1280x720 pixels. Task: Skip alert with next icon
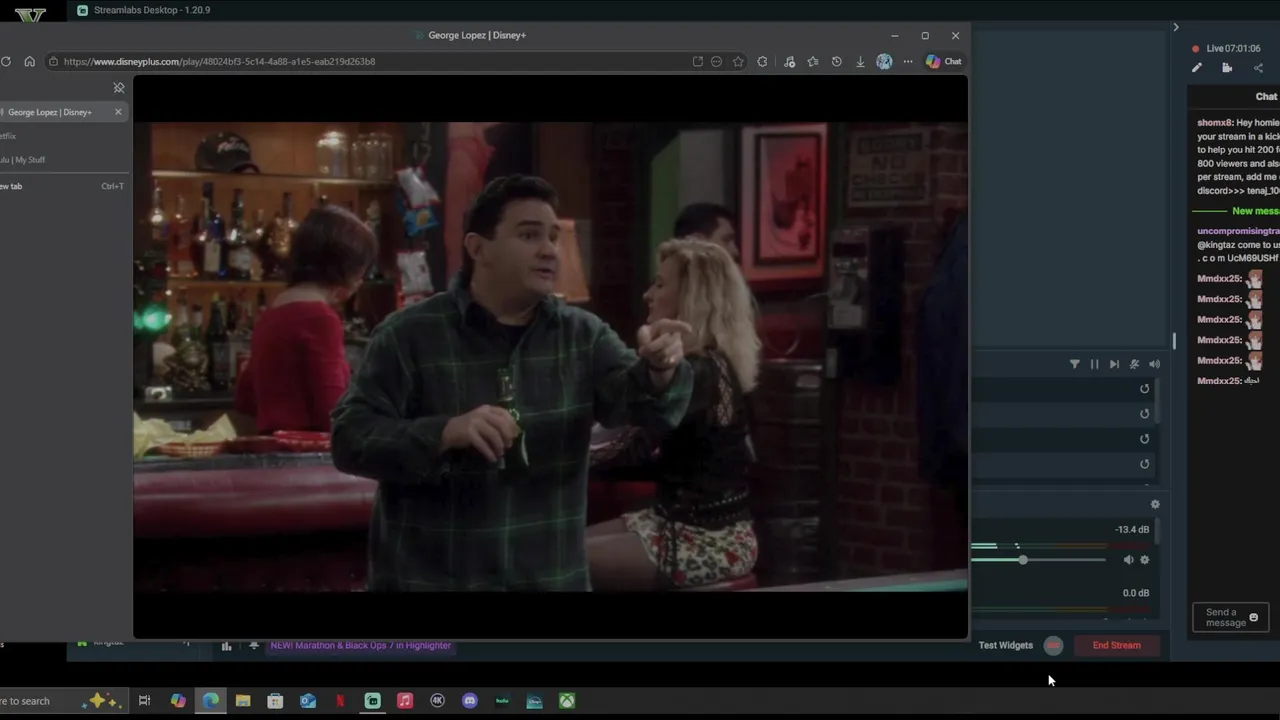click(x=1114, y=364)
